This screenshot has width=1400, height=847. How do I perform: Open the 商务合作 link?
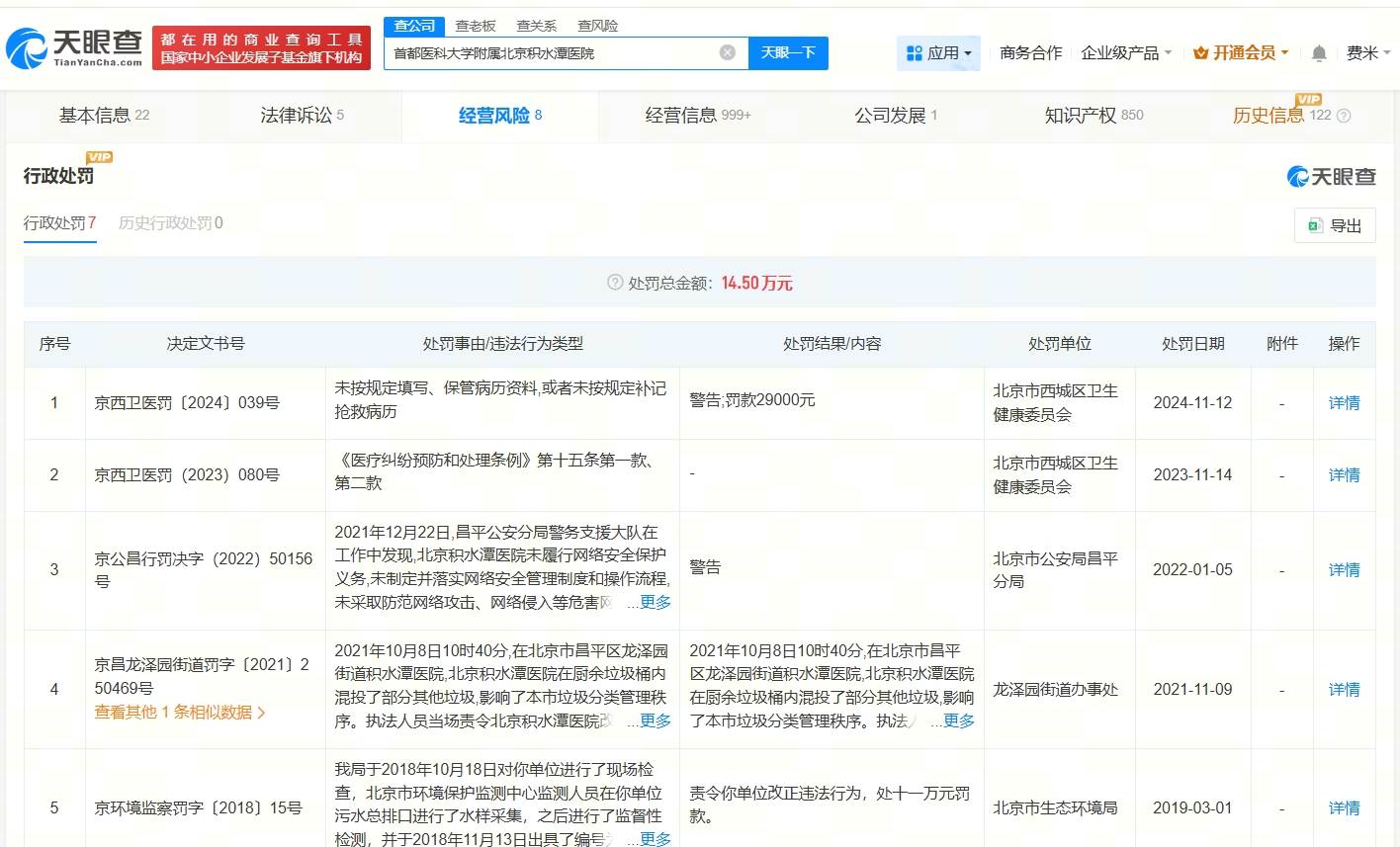(x=1030, y=53)
